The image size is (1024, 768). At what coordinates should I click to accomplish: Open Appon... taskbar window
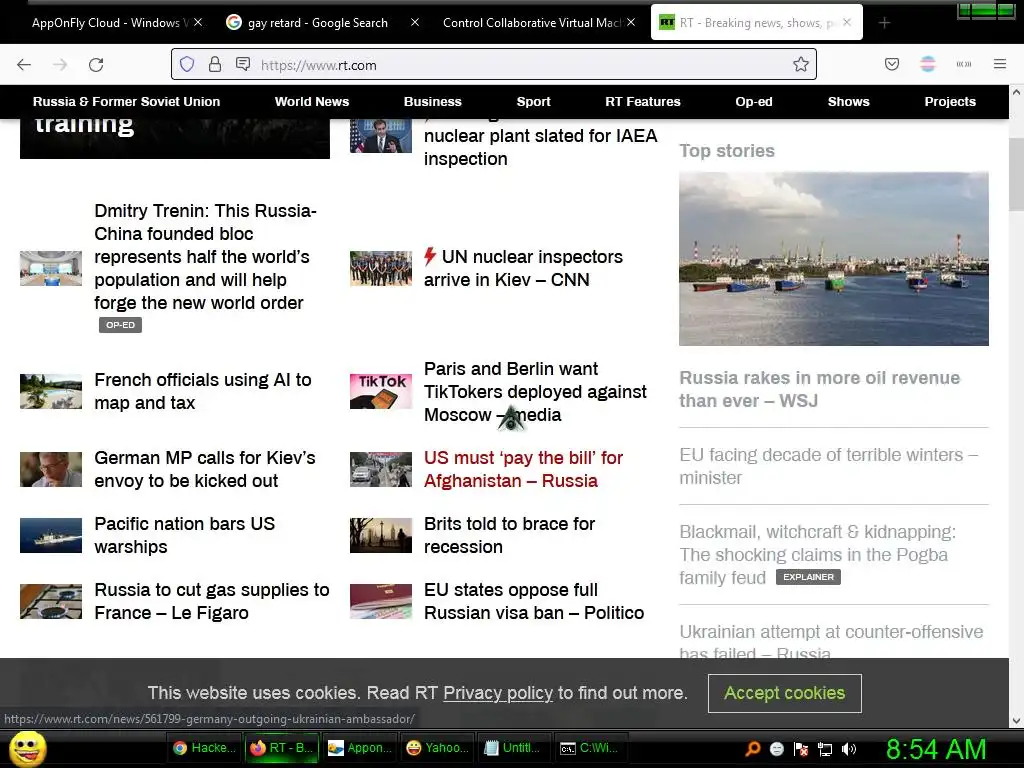click(x=359, y=748)
